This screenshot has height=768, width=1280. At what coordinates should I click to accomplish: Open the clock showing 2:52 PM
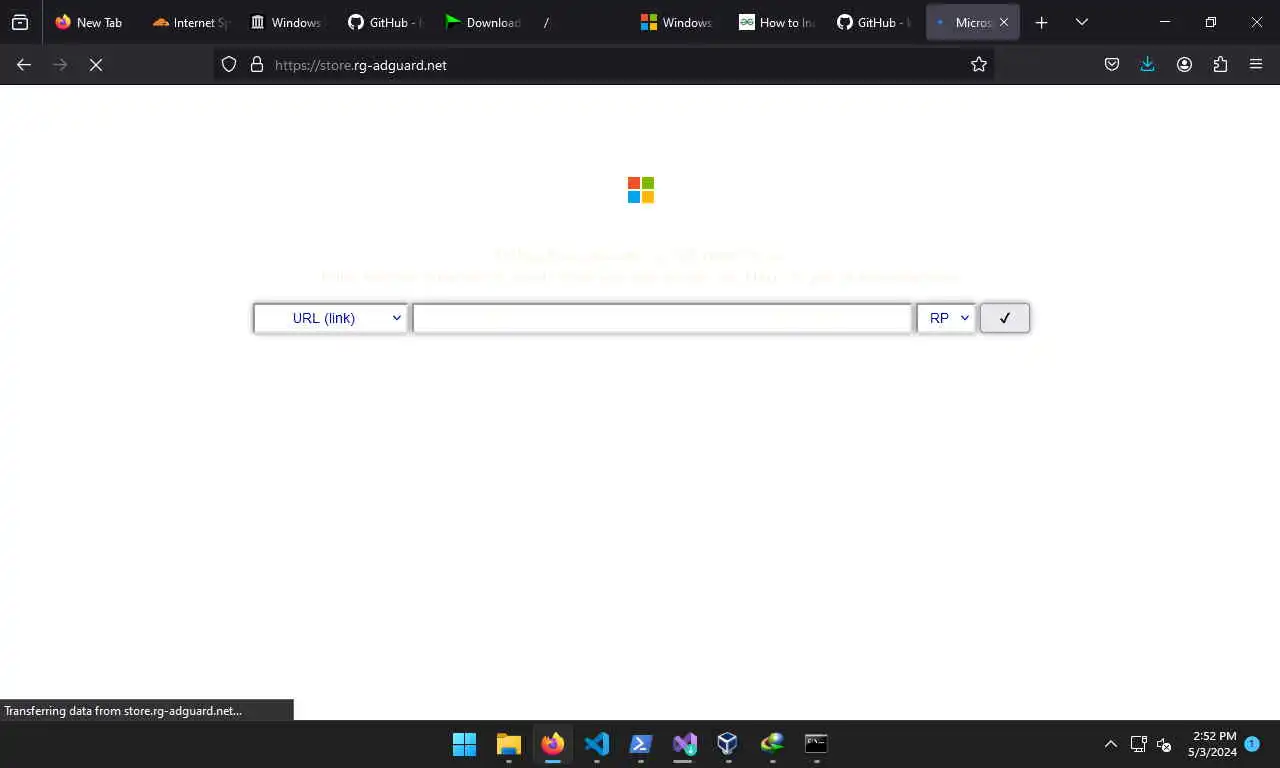coord(1212,744)
